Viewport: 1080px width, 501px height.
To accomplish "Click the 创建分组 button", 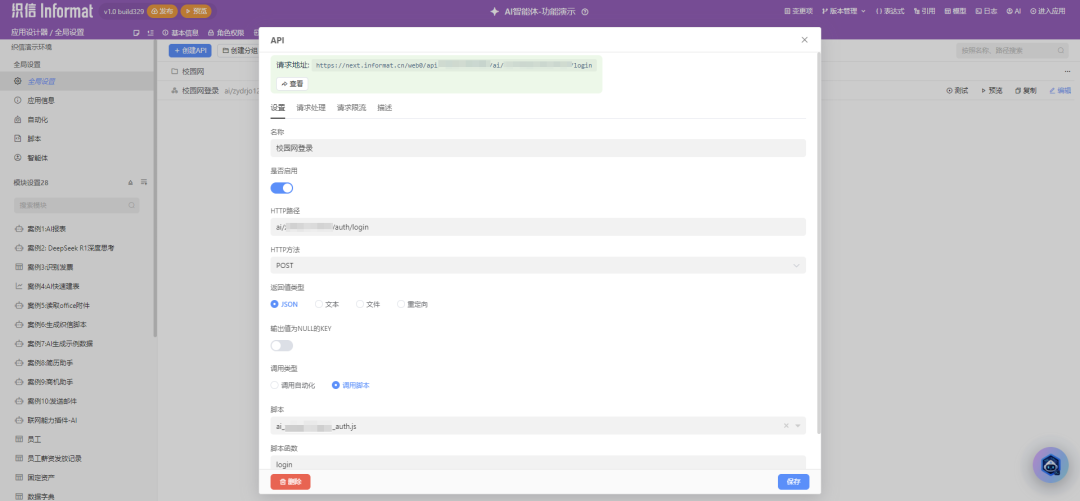I will [238, 51].
